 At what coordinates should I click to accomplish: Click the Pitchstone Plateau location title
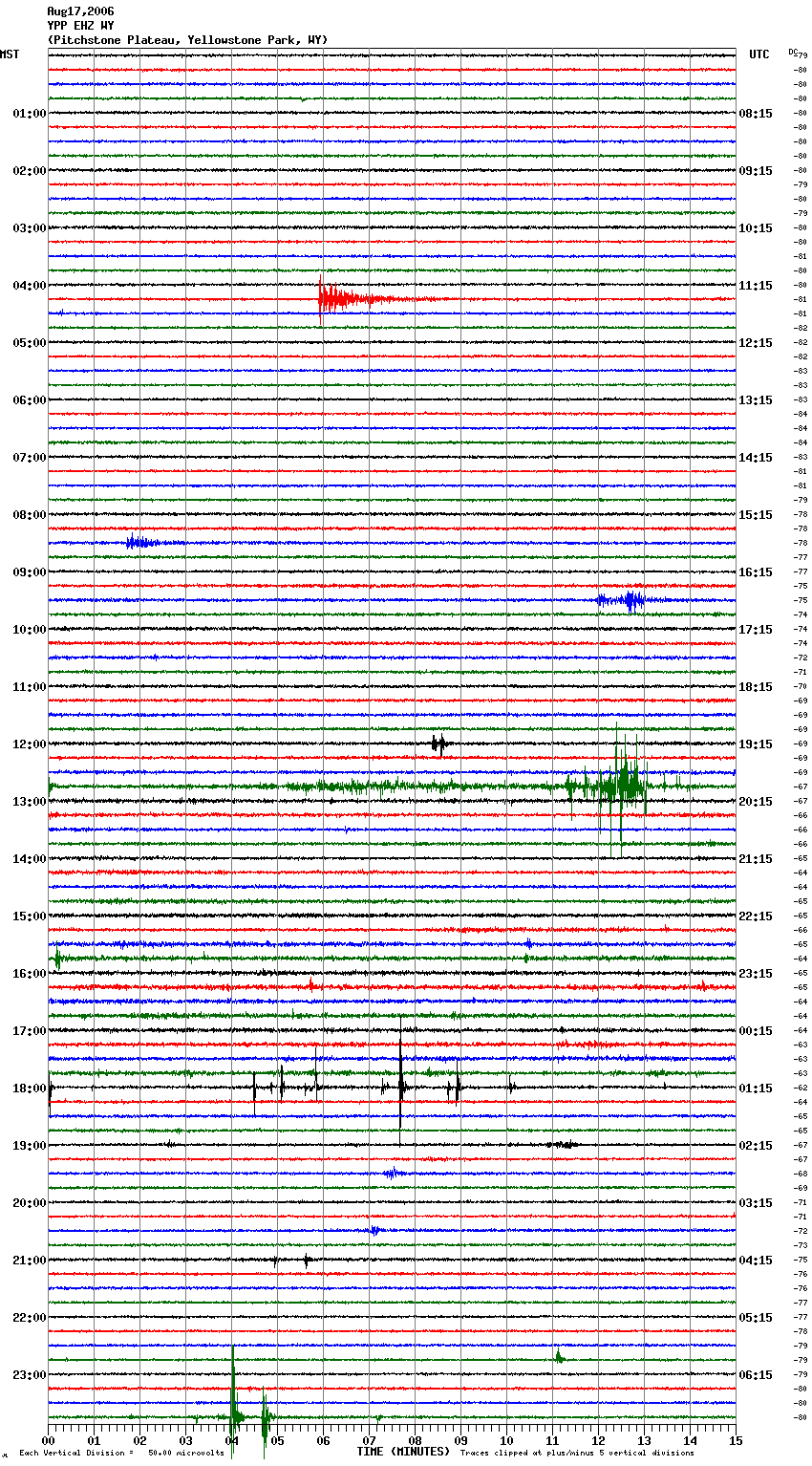pyautogui.click(x=187, y=40)
